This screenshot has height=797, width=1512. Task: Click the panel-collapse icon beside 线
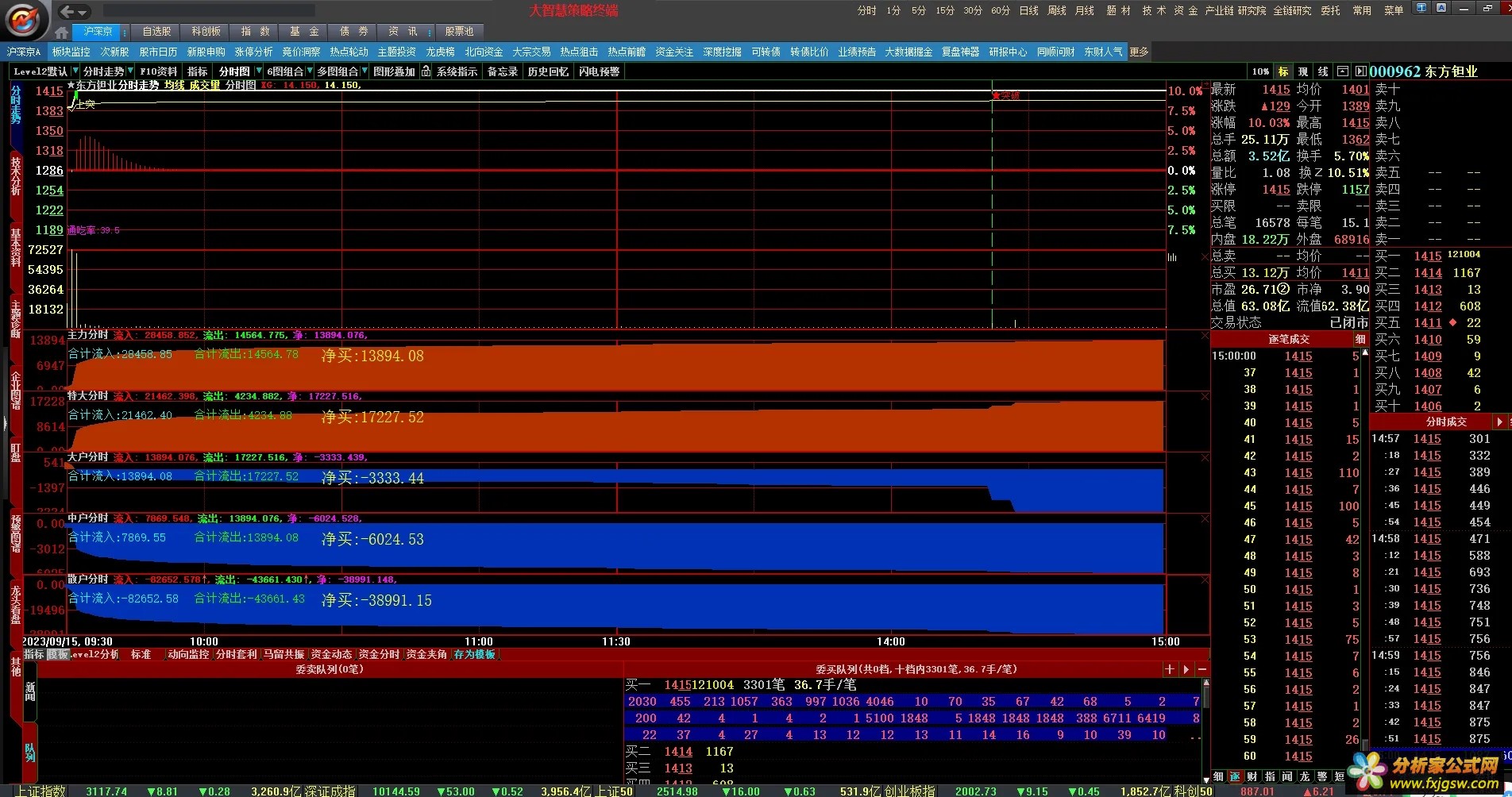click(x=1343, y=71)
